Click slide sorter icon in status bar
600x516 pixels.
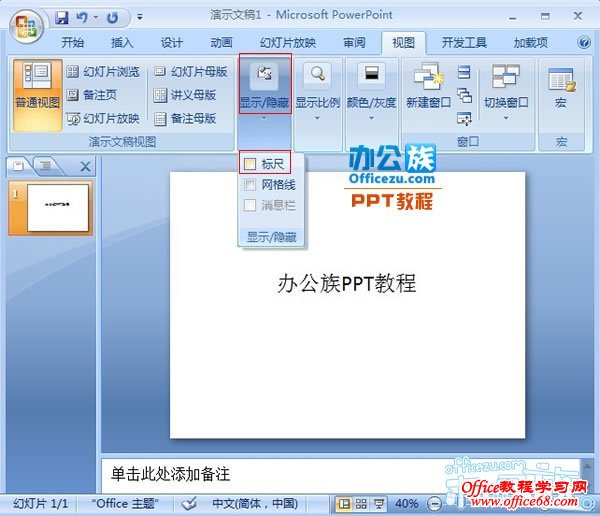[361, 504]
